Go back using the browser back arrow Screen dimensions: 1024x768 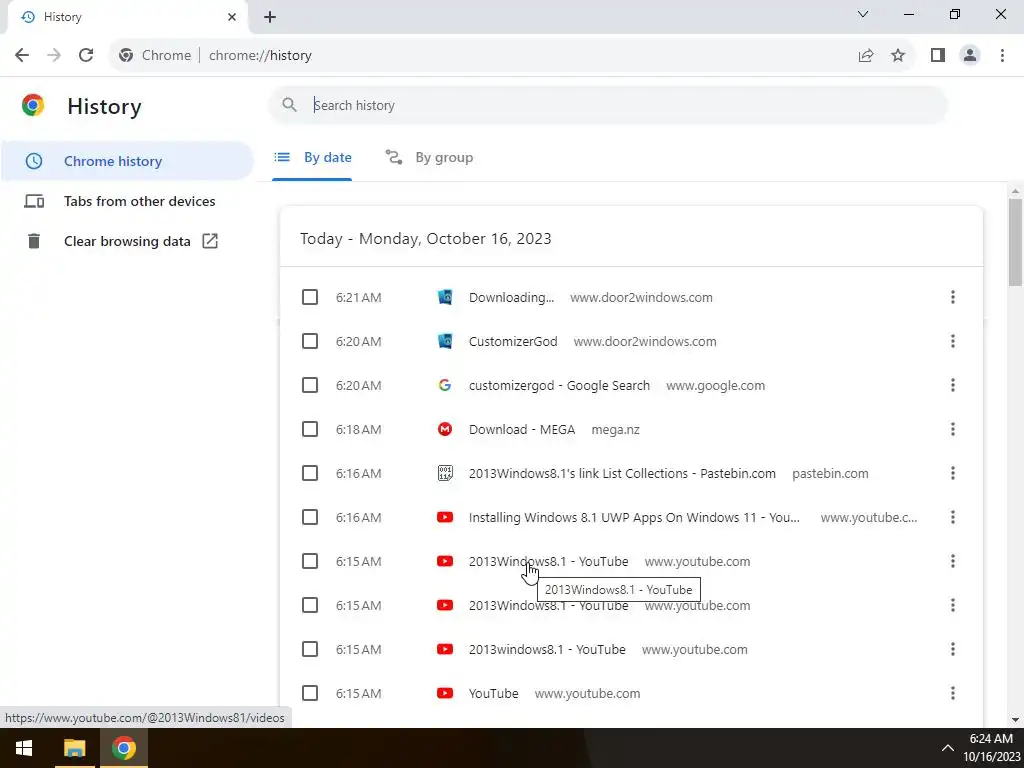pyautogui.click(x=22, y=56)
